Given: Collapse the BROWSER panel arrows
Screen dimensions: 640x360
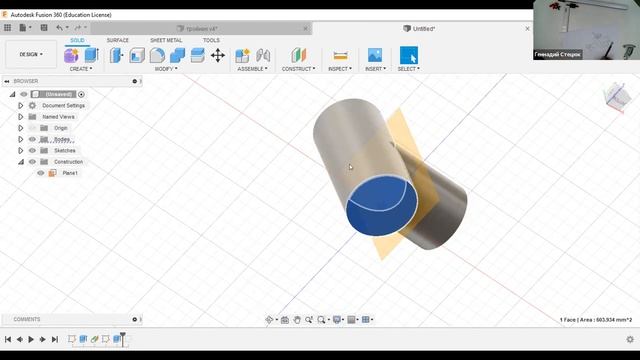Looking at the screenshot, I should (7, 81).
